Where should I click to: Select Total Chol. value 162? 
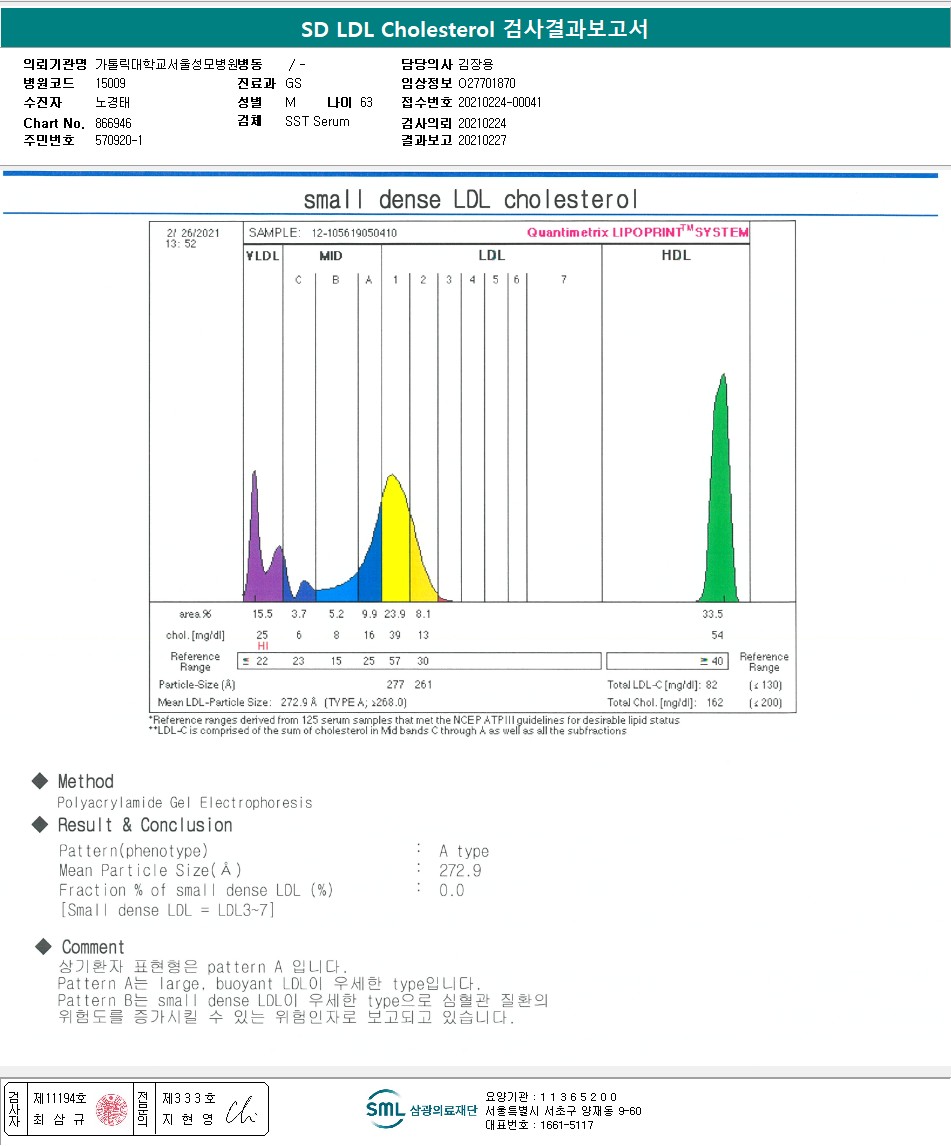coord(714,702)
